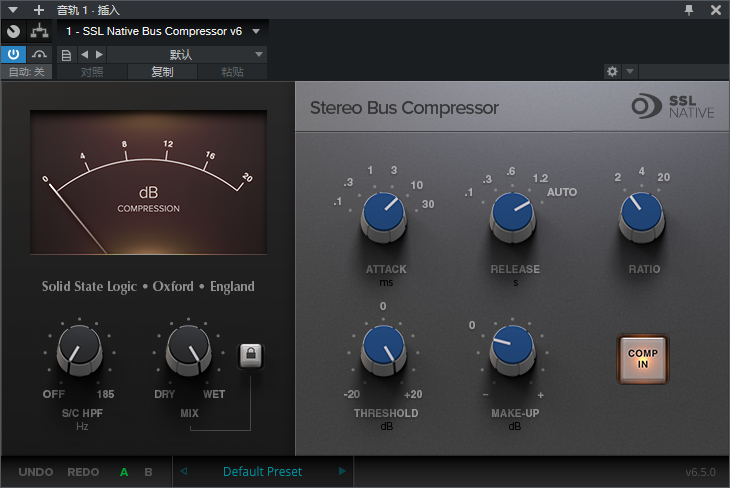Viewport: 730px width, 488px height.
Task: Select the A comparison slot
Action: click(124, 472)
